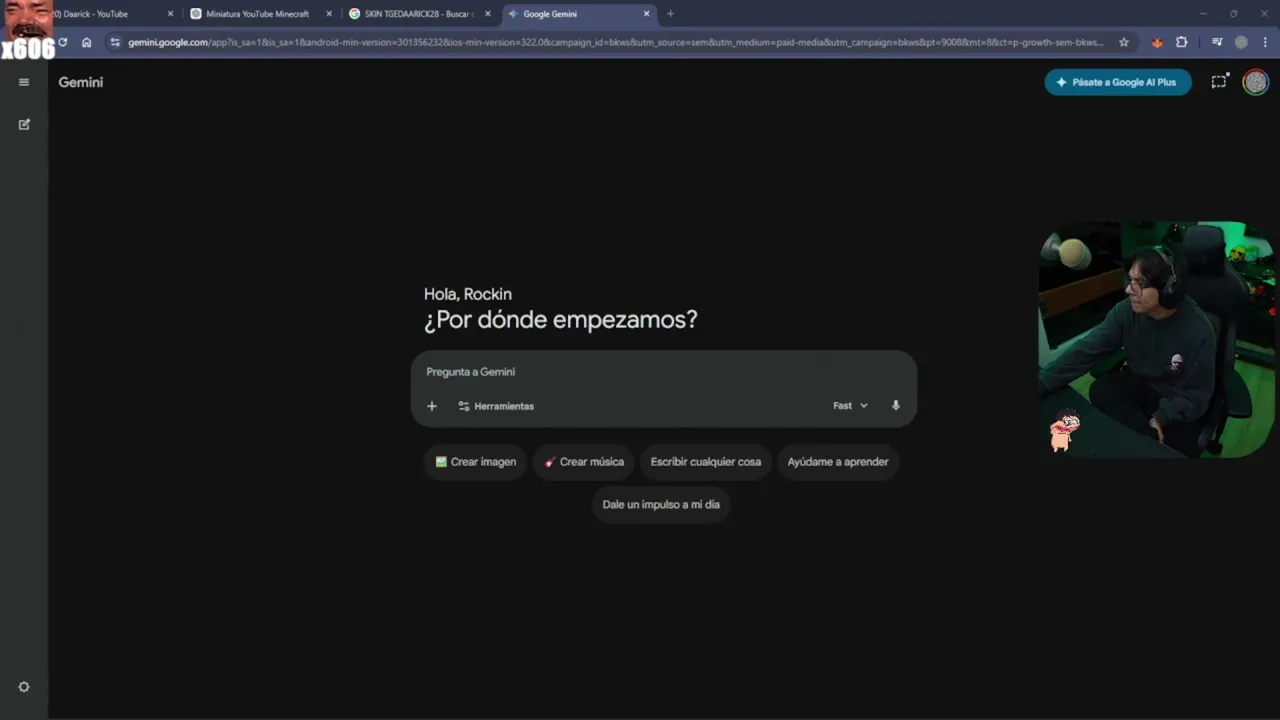Reload the page with refresh icon
This screenshot has width=1280, height=720.
click(x=63, y=42)
